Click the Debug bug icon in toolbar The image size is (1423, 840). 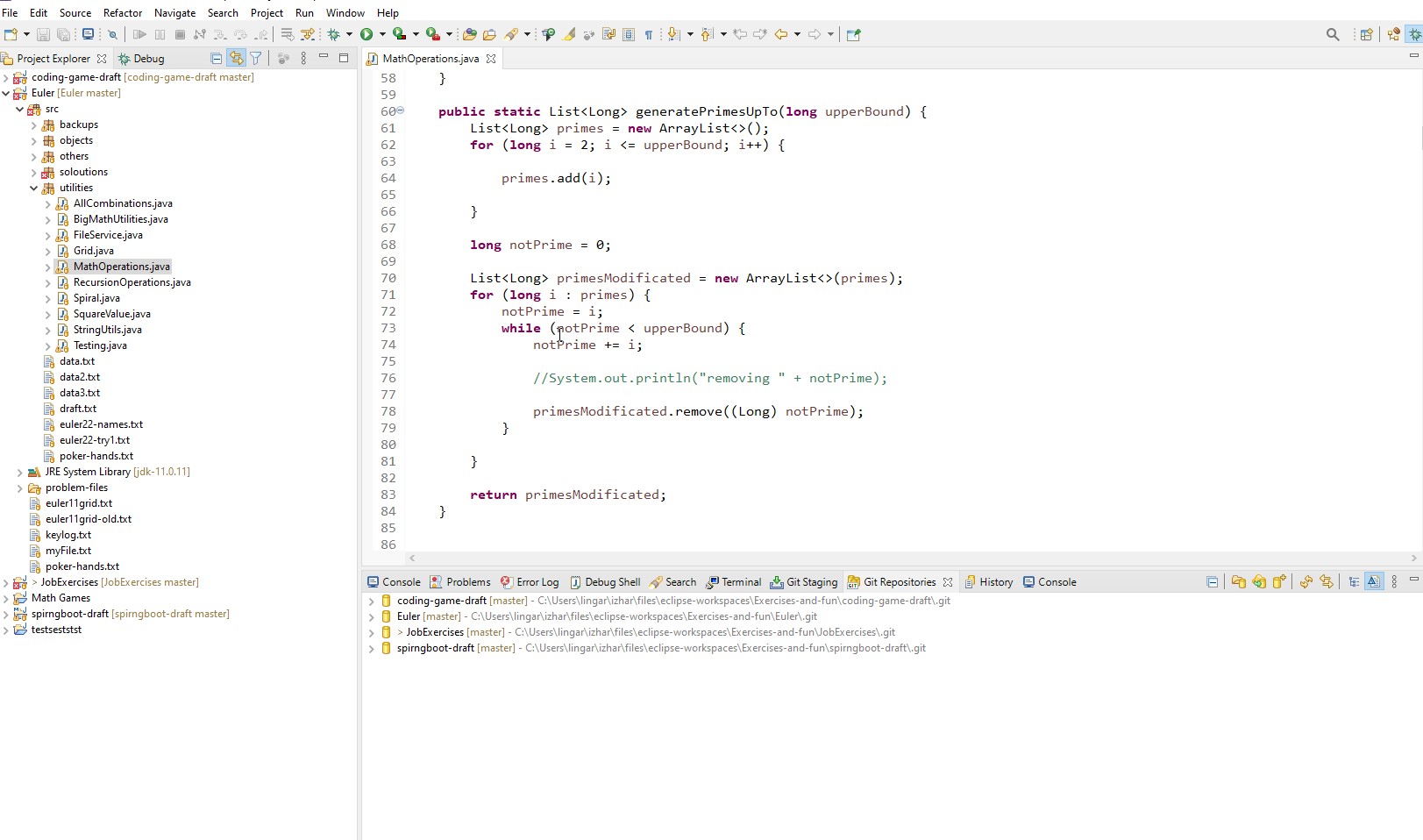[334, 34]
